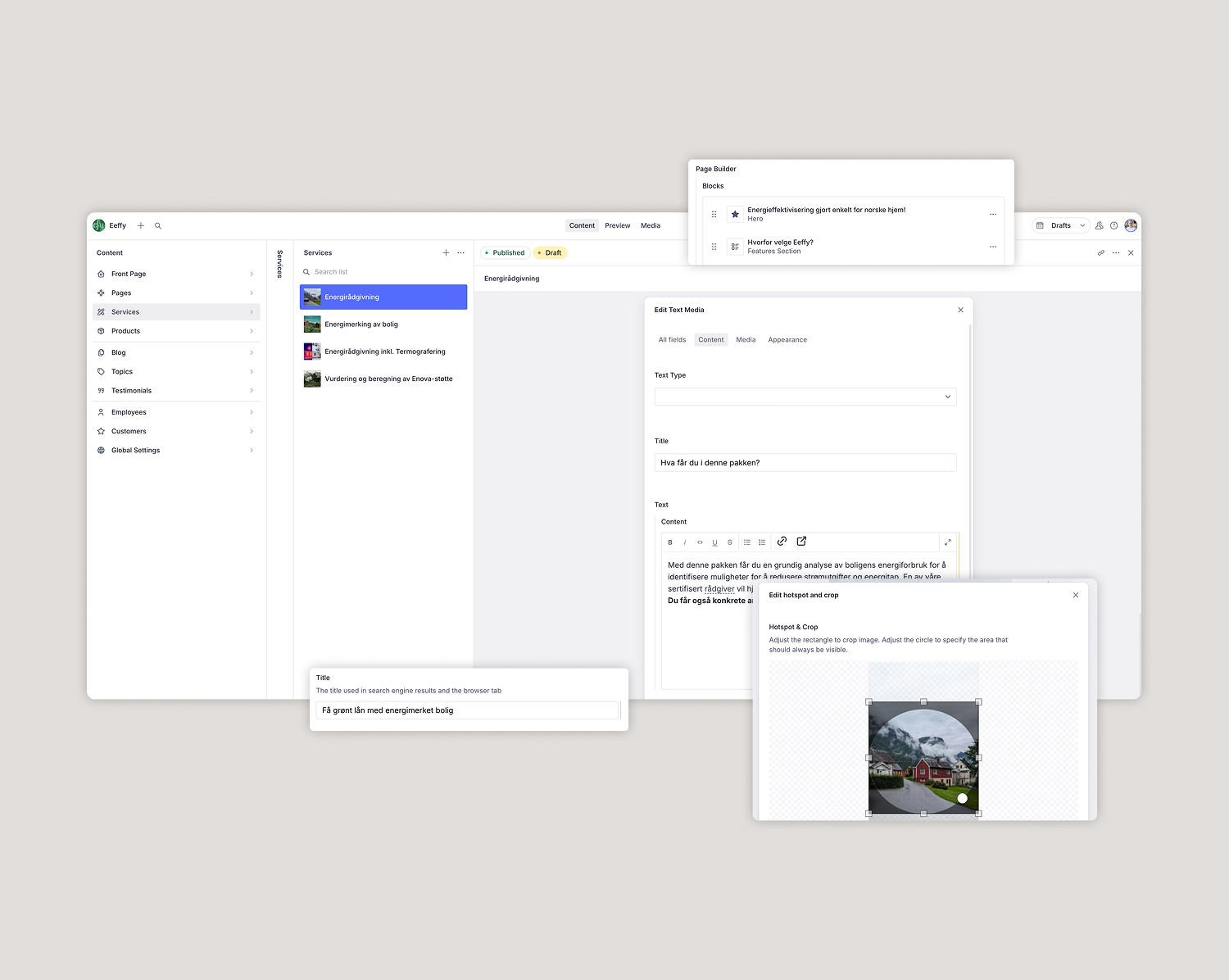Toggle italic formatting in the Content editor

tap(685, 542)
